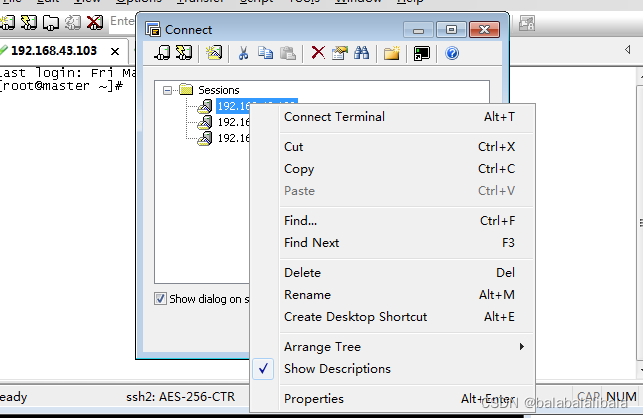The height and width of the screenshot is (418, 643).
Task: Click the NUM indicator in the status bar
Action: coord(621,396)
